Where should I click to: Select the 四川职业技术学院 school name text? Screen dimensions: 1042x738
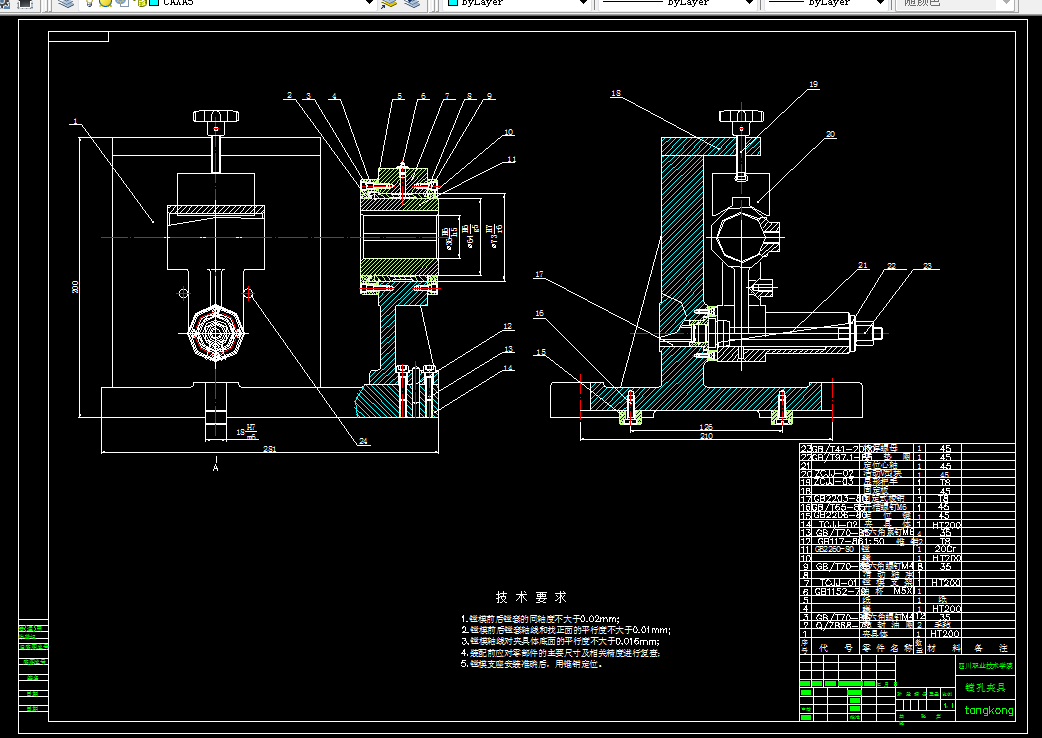[x=986, y=665]
